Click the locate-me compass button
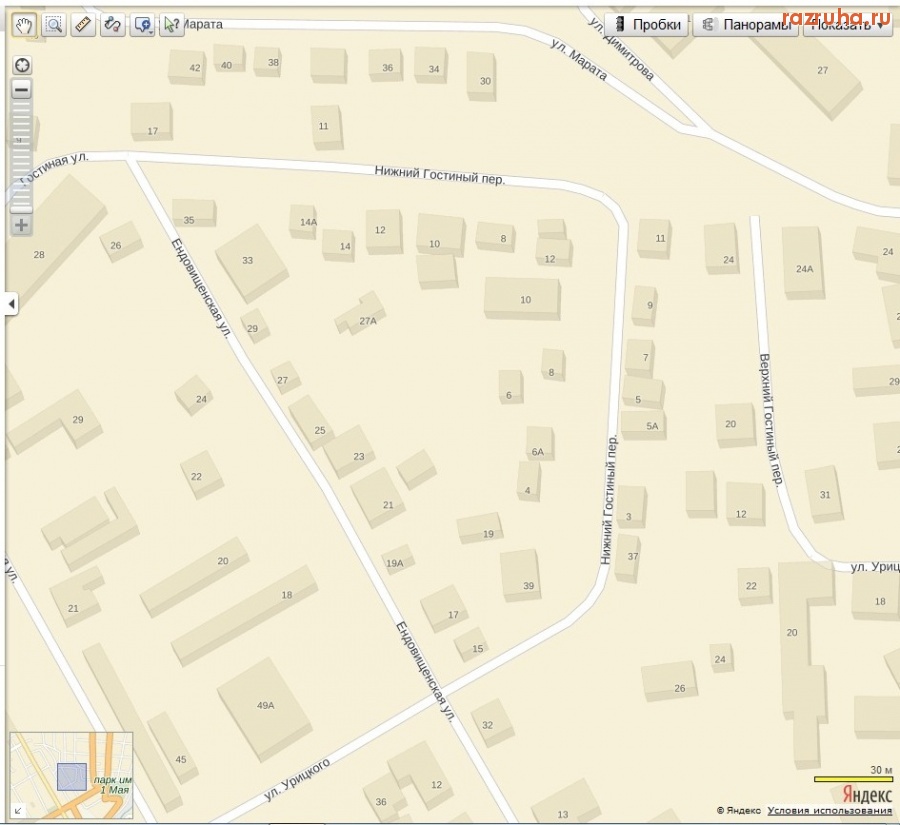900x825 pixels. tap(21, 65)
